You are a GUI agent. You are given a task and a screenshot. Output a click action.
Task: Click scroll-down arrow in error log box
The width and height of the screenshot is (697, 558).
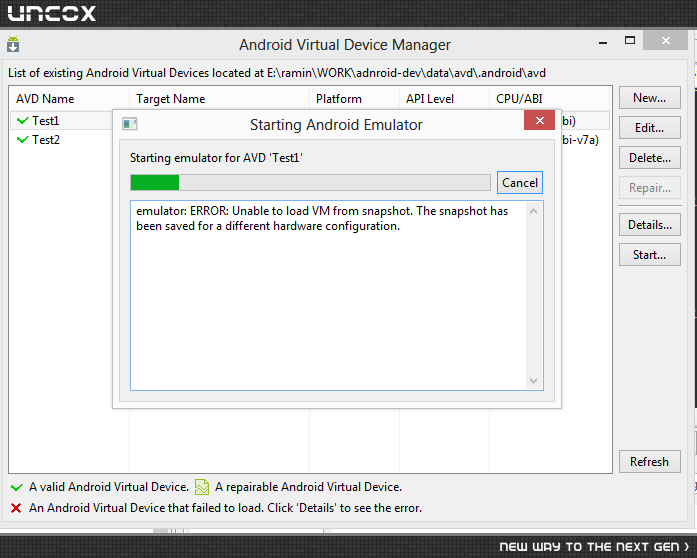coord(533,381)
